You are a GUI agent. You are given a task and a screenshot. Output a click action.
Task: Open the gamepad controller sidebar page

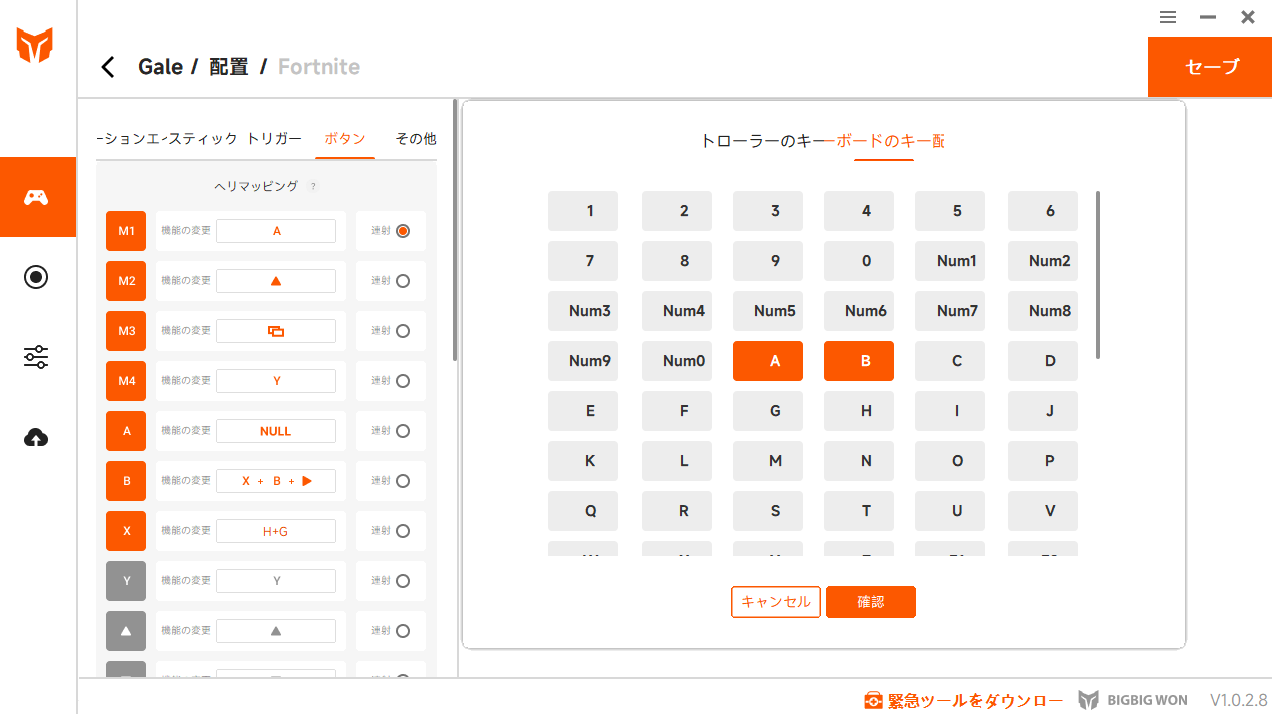coord(37,197)
